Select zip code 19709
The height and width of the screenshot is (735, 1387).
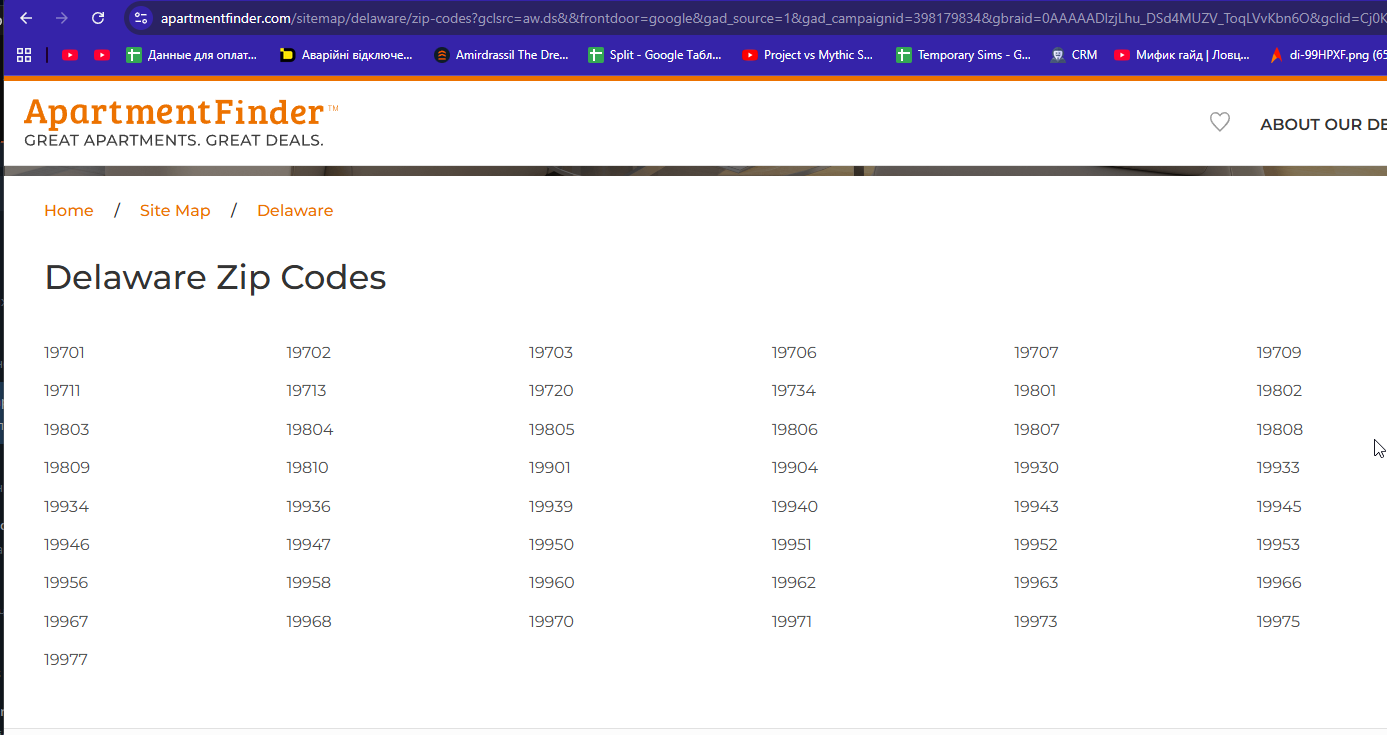1279,352
